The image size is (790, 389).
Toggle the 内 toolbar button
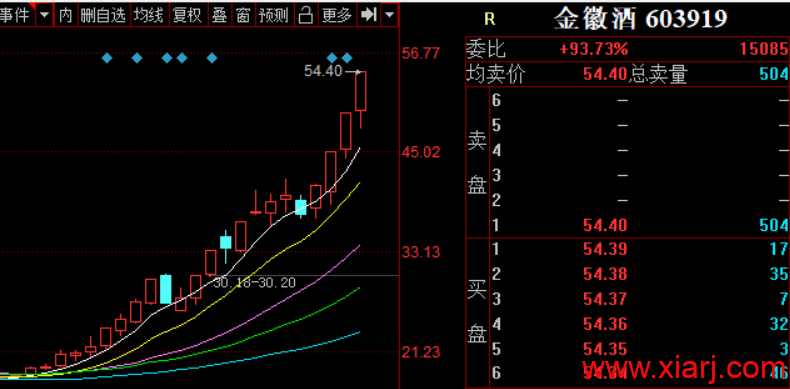pyautogui.click(x=65, y=16)
